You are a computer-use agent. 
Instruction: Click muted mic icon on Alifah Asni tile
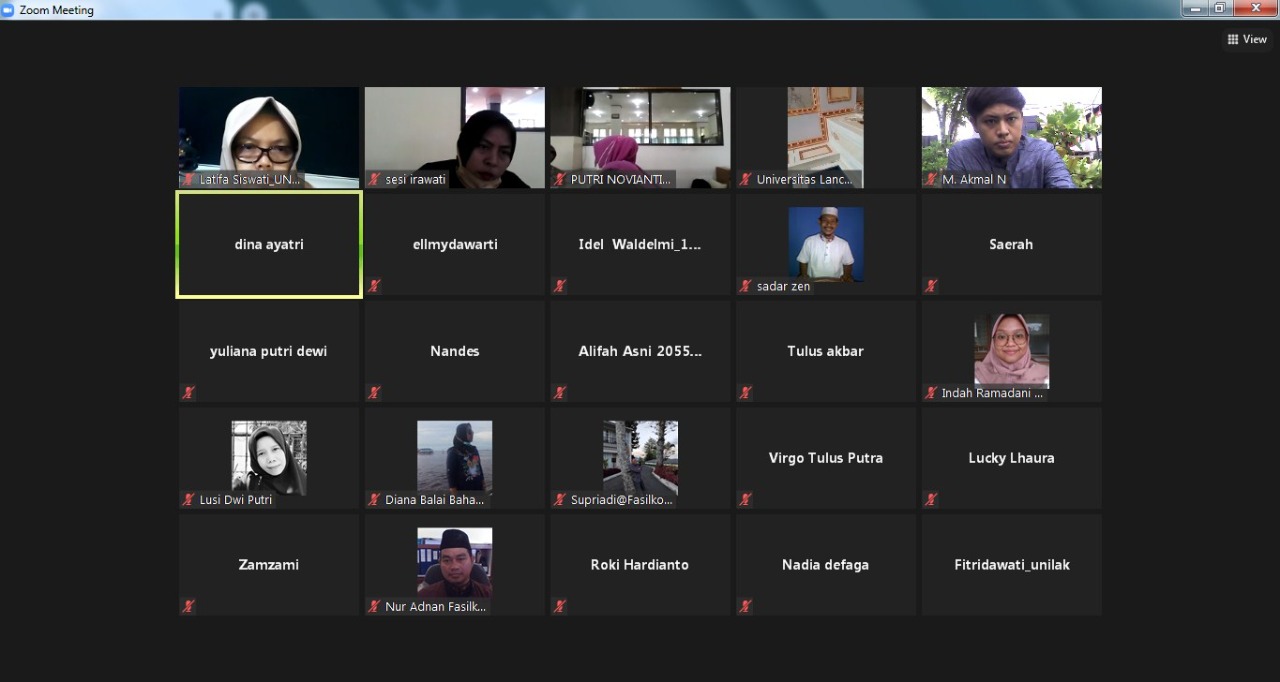pos(560,393)
